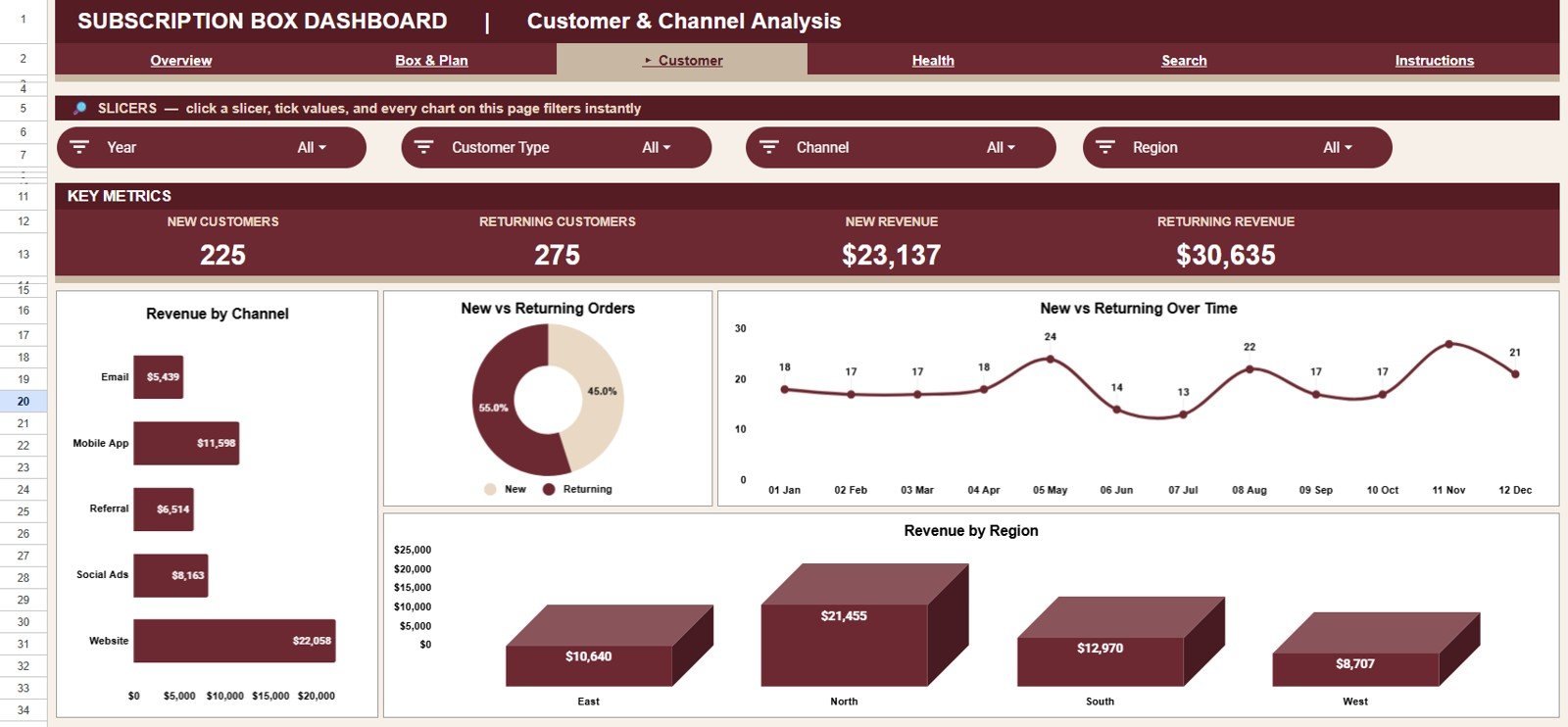Click the 07 Jul data point
The image size is (1568, 727).
(1183, 414)
